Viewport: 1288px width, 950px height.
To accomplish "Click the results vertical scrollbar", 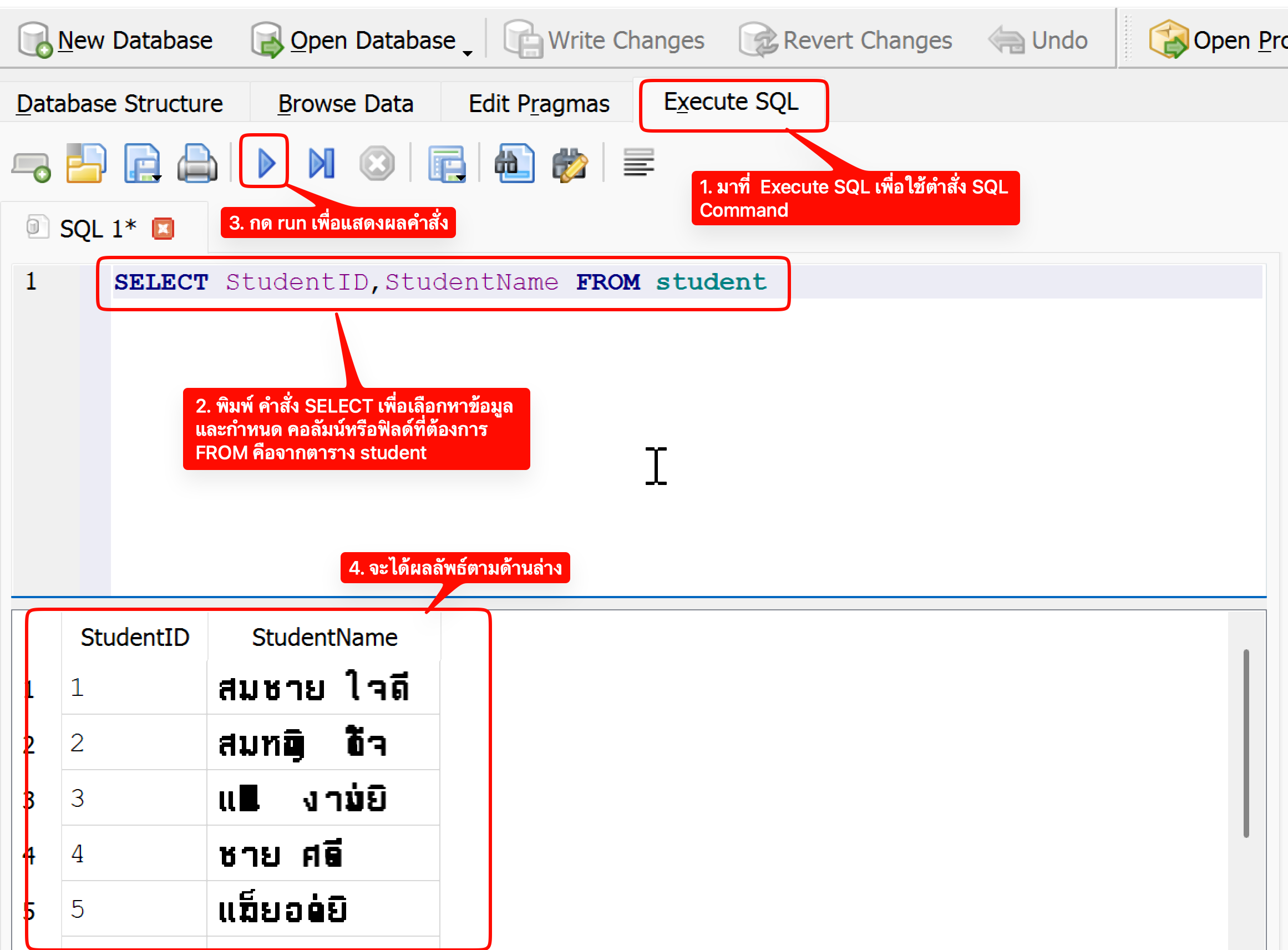I will tap(1245, 742).
